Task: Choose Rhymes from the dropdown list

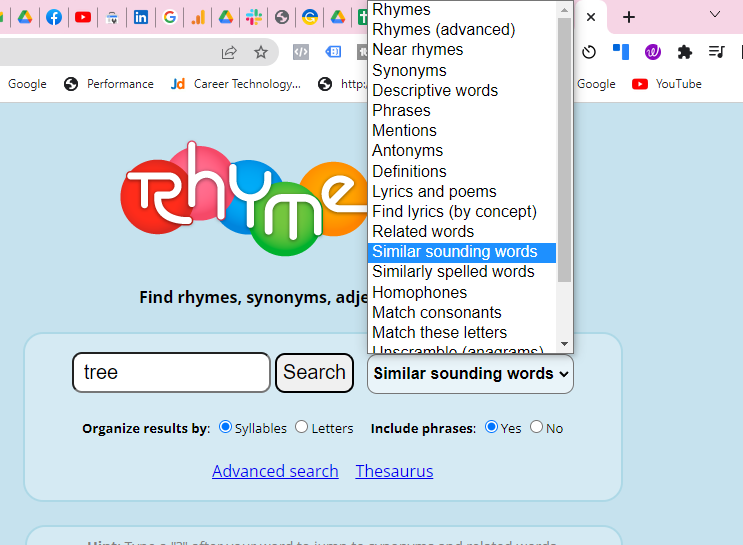Action: [462, 9]
